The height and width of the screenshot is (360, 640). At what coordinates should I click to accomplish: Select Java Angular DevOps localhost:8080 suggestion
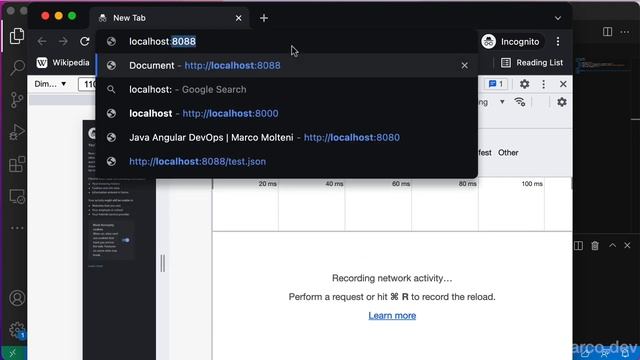287,138
